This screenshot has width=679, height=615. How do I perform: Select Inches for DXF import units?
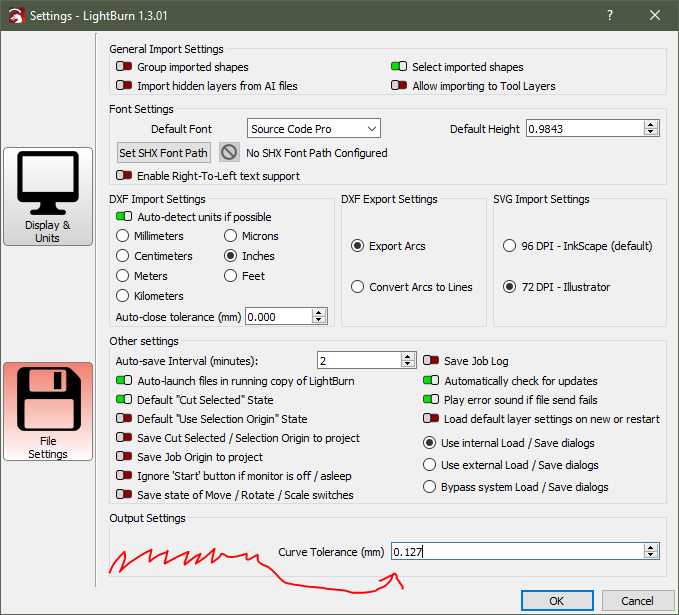[x=230, y=256]
